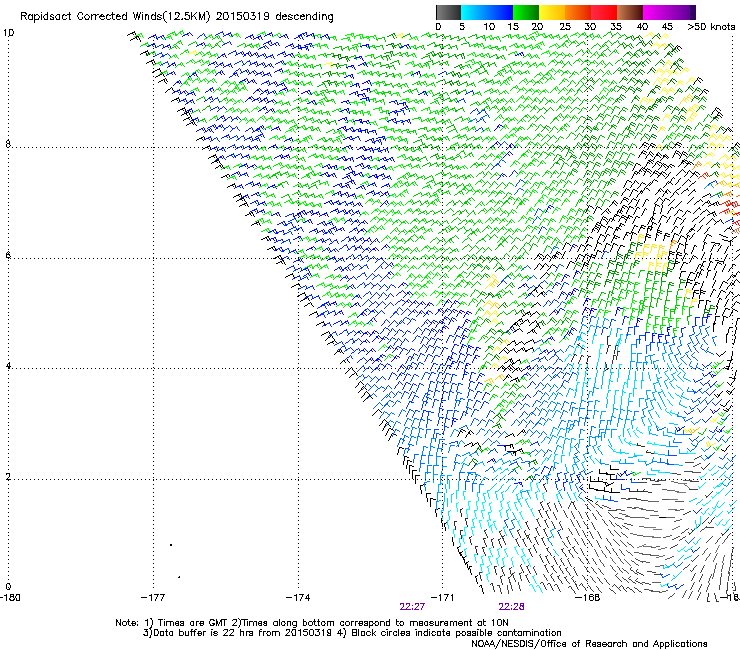Click the purple time stamp '22:27'
This screenshot has height=650, width=740.
(412, 607)
